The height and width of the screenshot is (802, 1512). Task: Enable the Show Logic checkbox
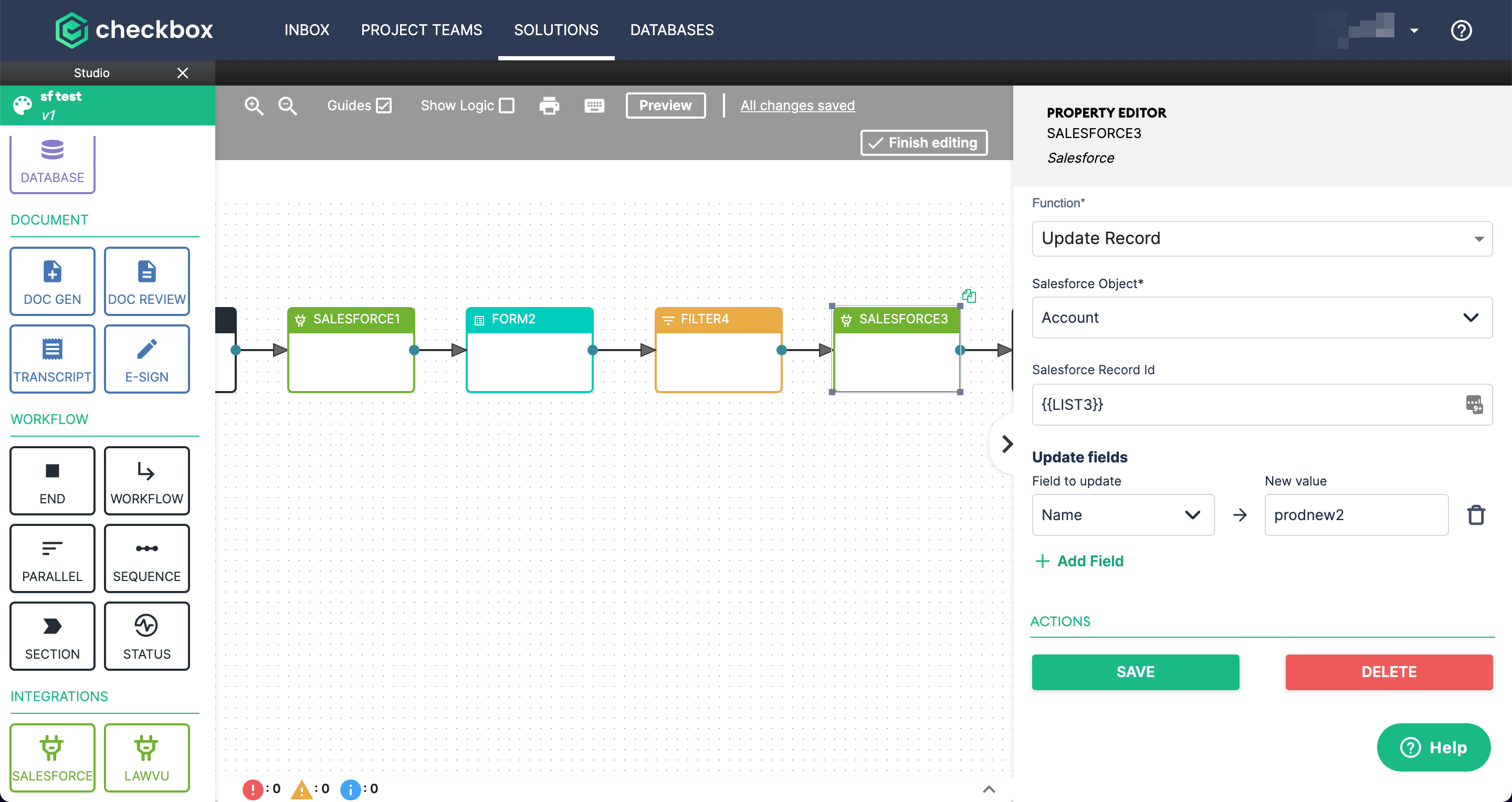click(x=507, y=105)
